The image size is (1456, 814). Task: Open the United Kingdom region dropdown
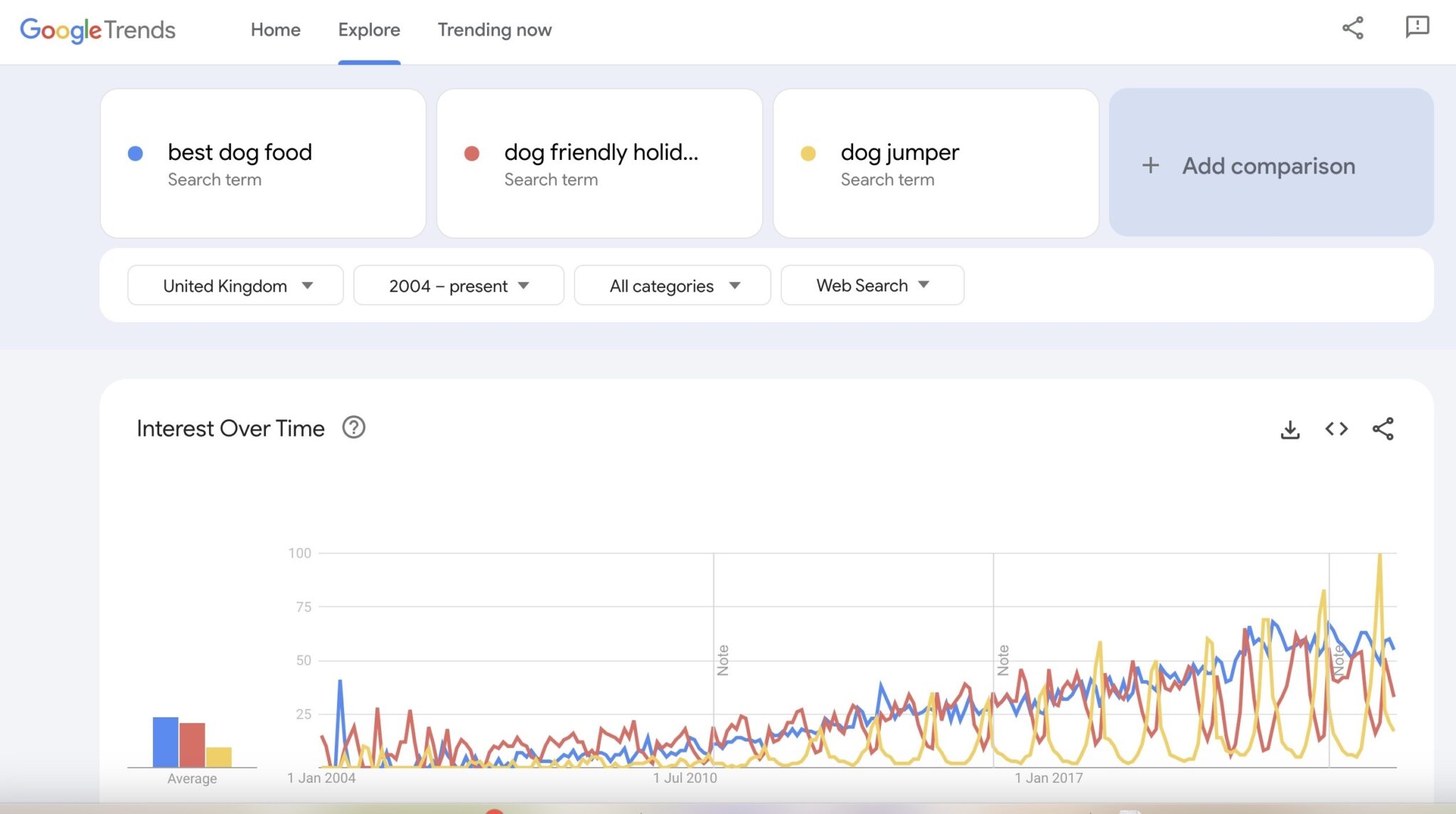pyautogui.click(x=235, y=286)
